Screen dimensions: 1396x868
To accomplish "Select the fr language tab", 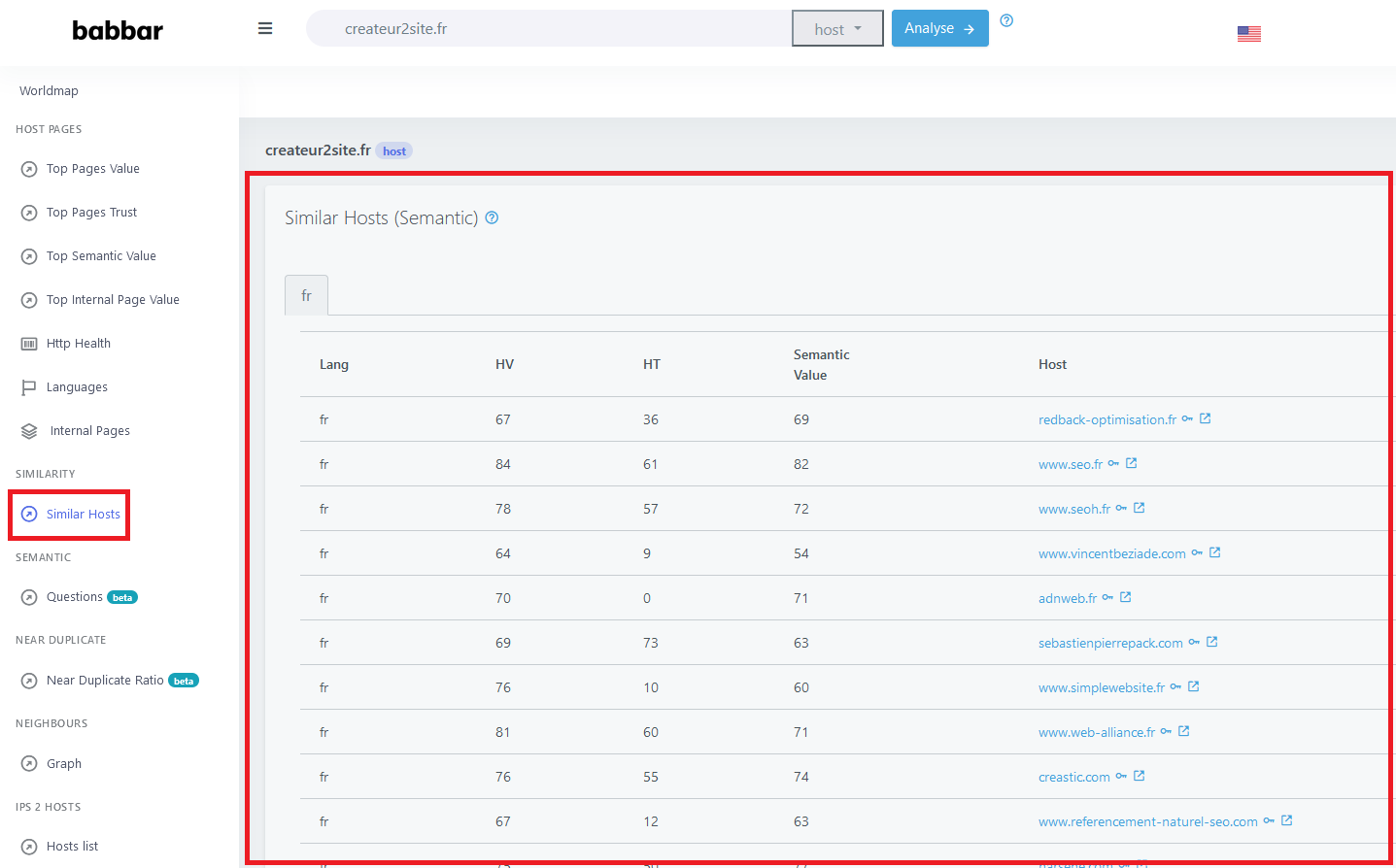I will (x=306, y=295).
